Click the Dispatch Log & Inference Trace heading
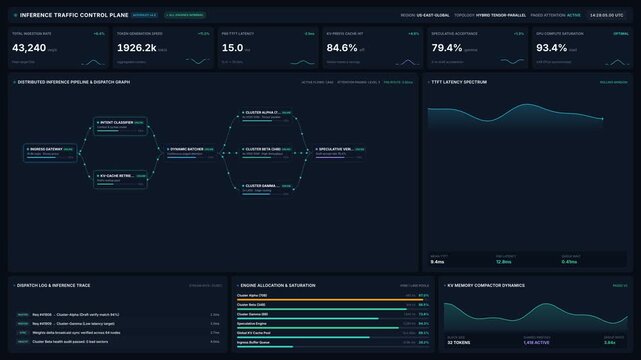The image size is (641, 360). 54,286
